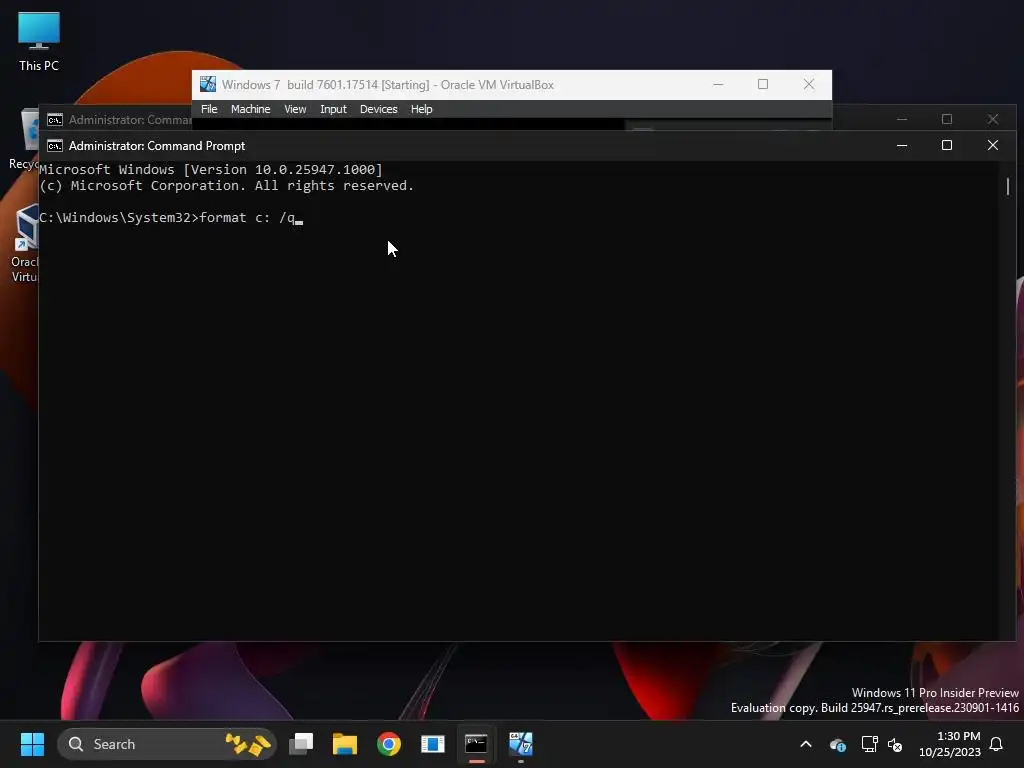This screenshot has width=1024, height=768.
Task: Open the VirtualBox Devices menu
Action: pyautogui.click(x=378, y=109)
